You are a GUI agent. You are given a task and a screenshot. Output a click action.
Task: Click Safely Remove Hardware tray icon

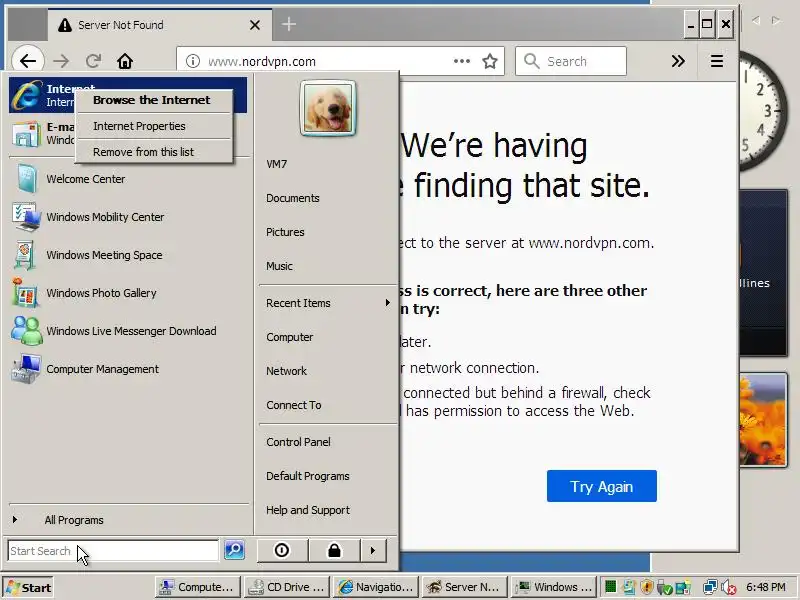point(664,588)
